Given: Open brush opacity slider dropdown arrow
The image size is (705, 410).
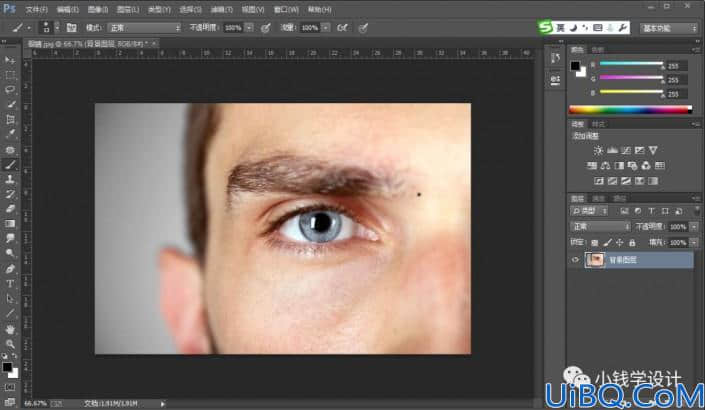Looking at the screenshot, I should (249, 28).
